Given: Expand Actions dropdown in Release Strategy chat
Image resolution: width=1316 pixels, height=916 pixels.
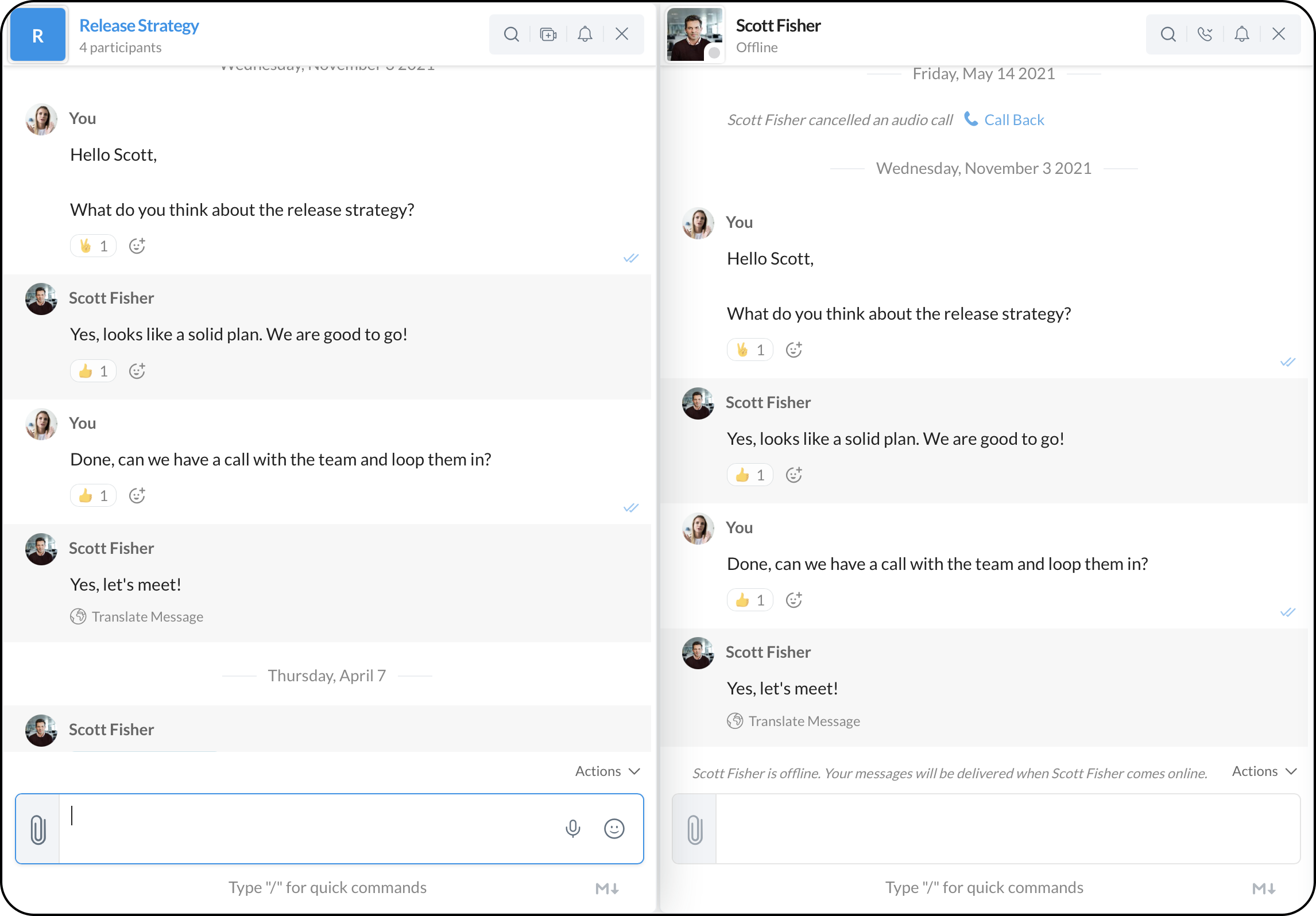Looking at the screenshot, I should (607, 771).
